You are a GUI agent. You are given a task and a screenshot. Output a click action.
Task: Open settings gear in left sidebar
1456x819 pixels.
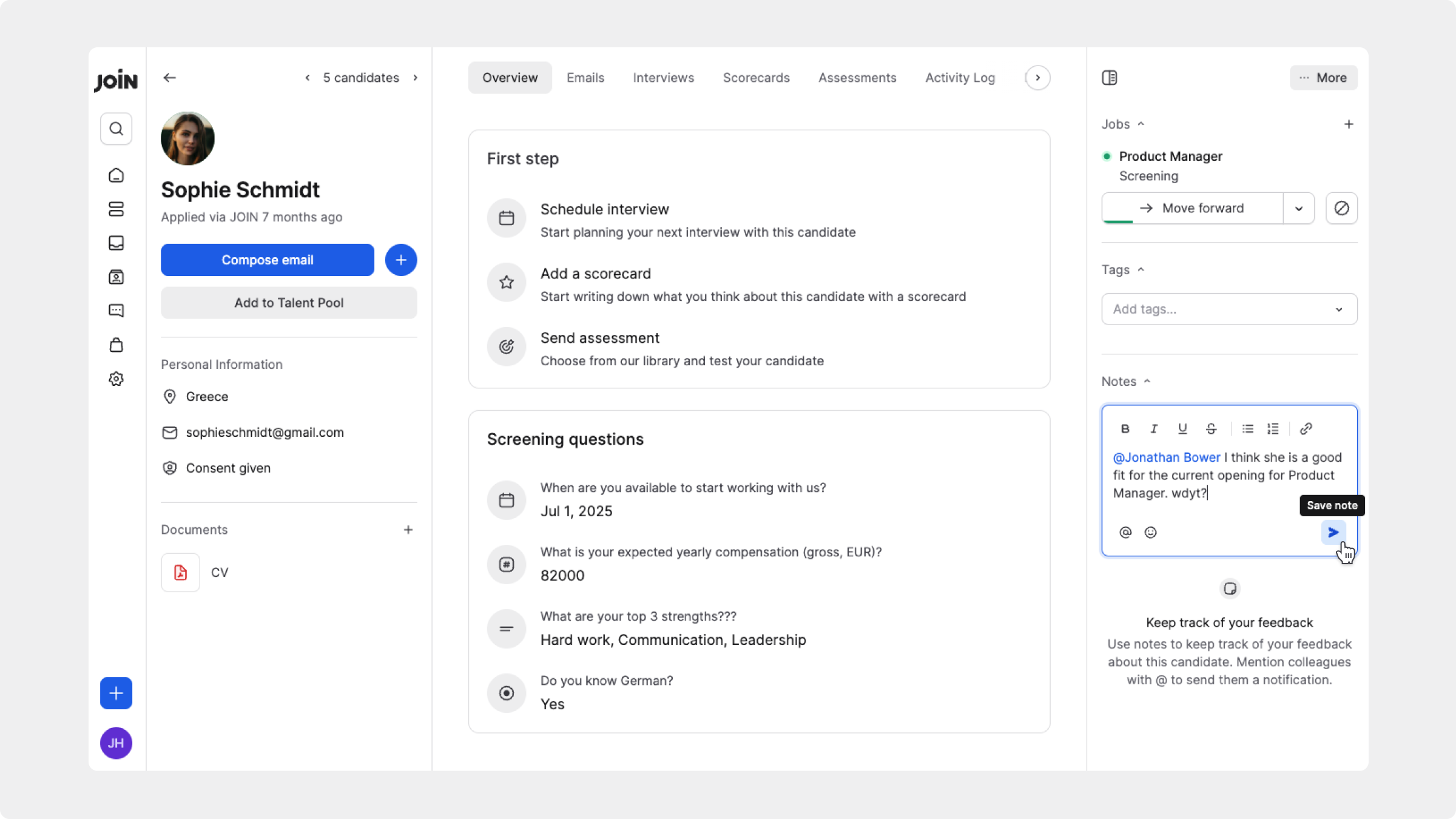click(116, 379)
